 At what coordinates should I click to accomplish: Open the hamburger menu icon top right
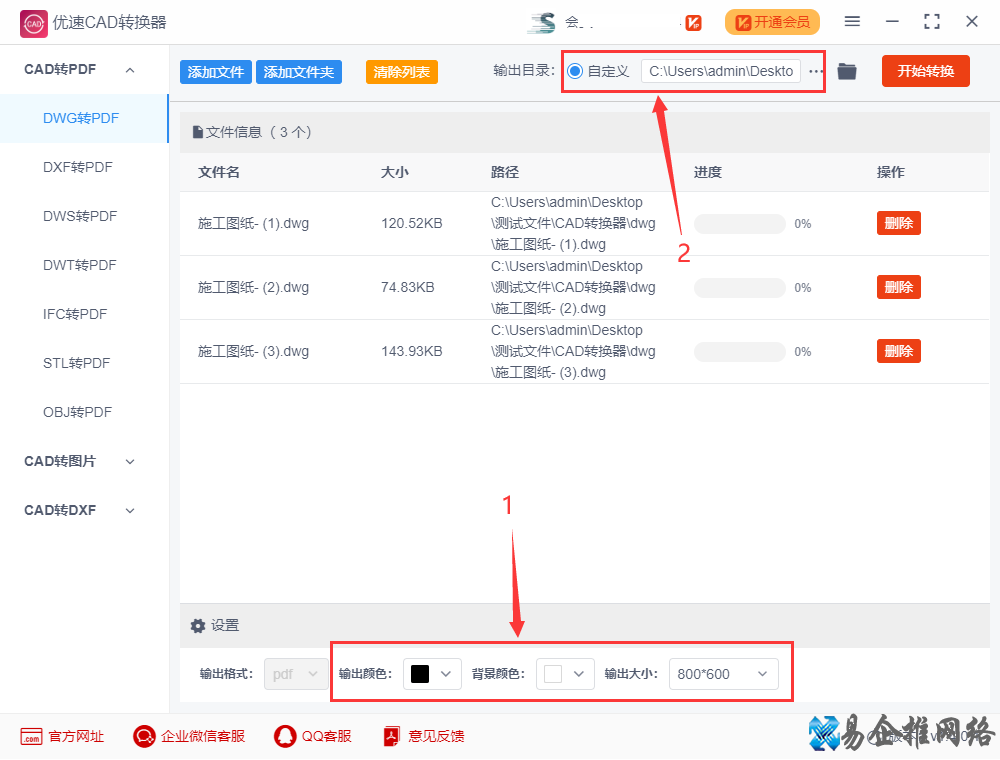click(853, 20)
